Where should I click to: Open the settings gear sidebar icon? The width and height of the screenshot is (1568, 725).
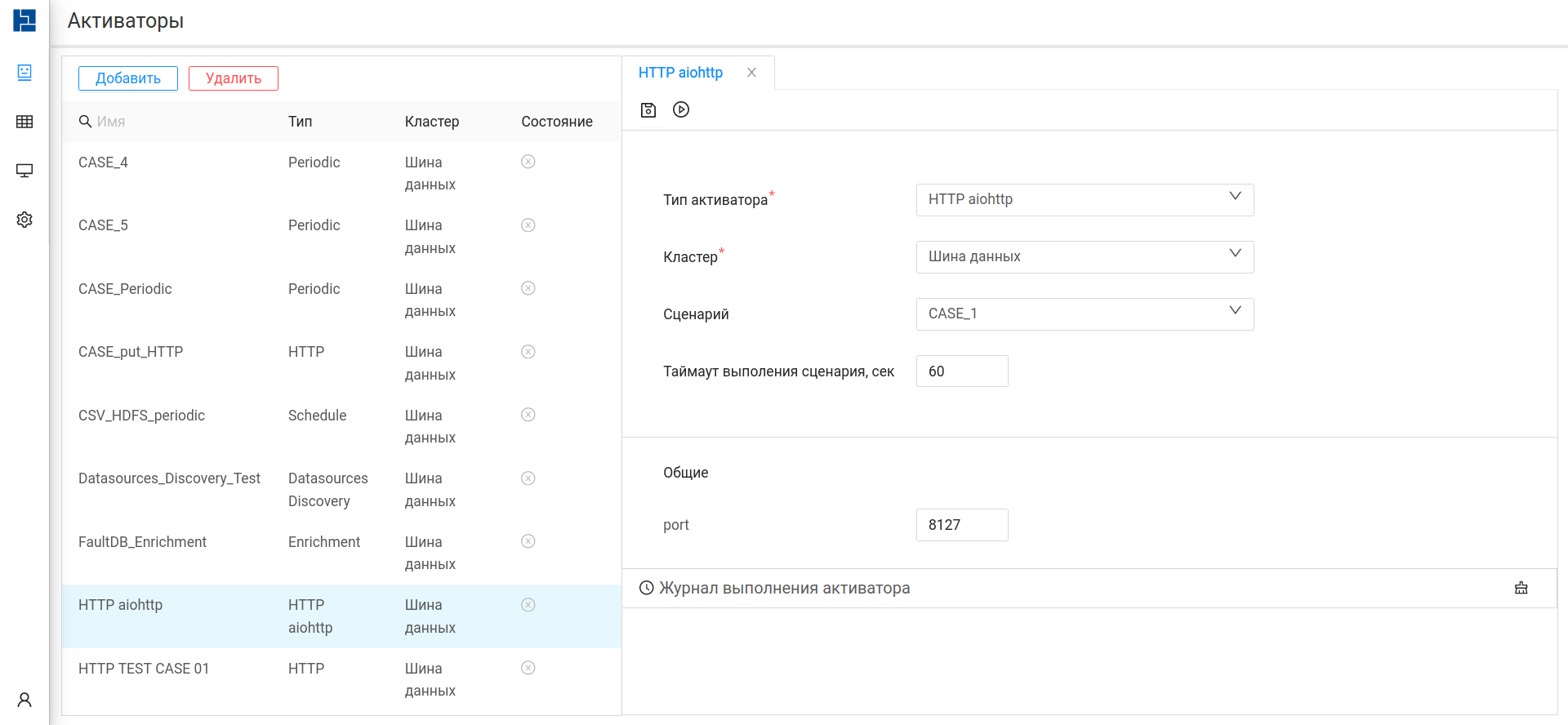pyautogui.click(x=24, y=220)
